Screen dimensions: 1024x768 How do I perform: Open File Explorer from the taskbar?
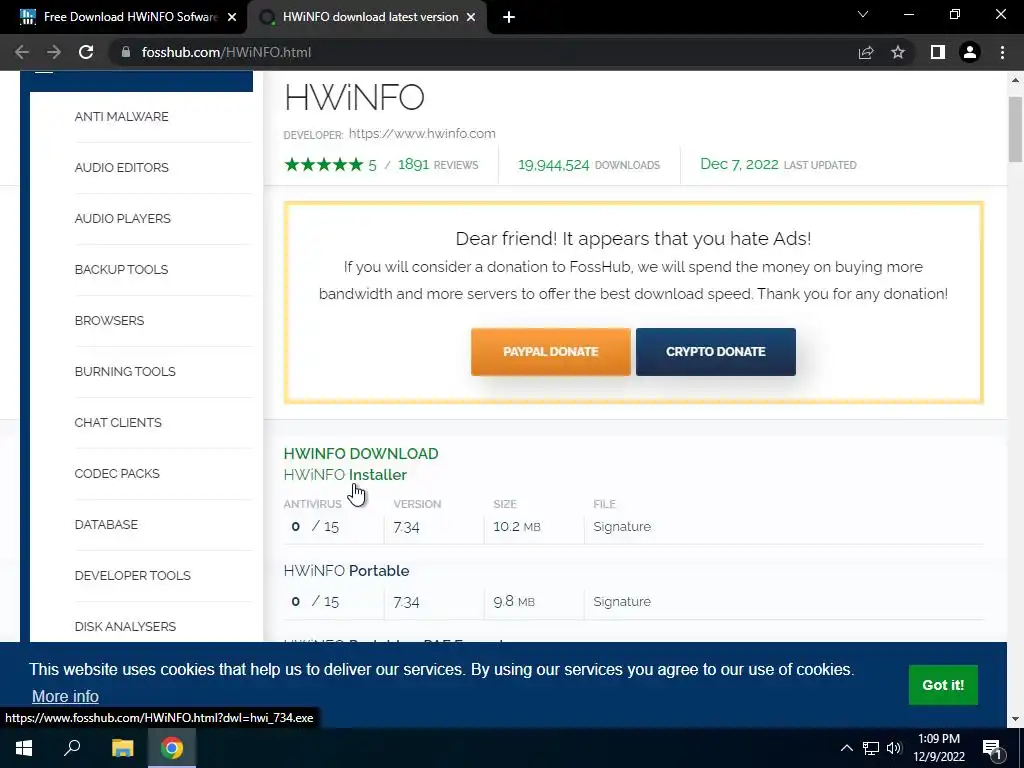pos(122,748)
